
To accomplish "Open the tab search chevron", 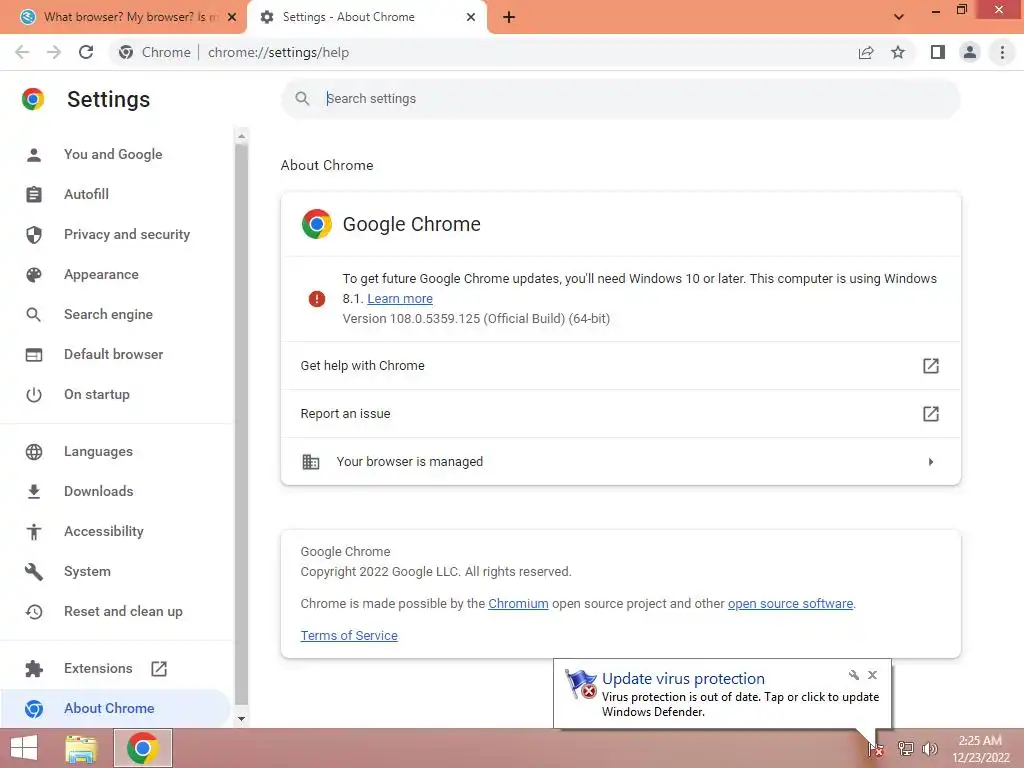I will (899, 17).
